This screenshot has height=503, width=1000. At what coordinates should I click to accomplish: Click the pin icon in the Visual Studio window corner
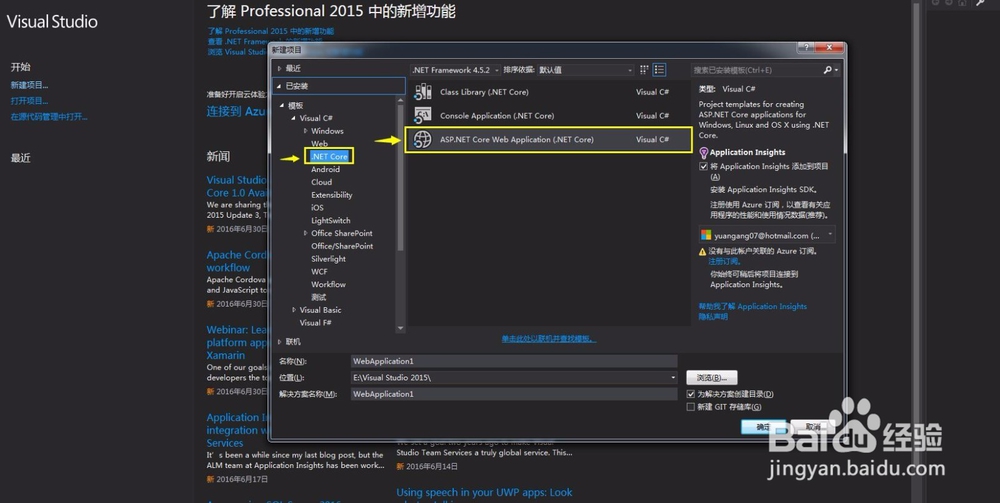(980, 3)
